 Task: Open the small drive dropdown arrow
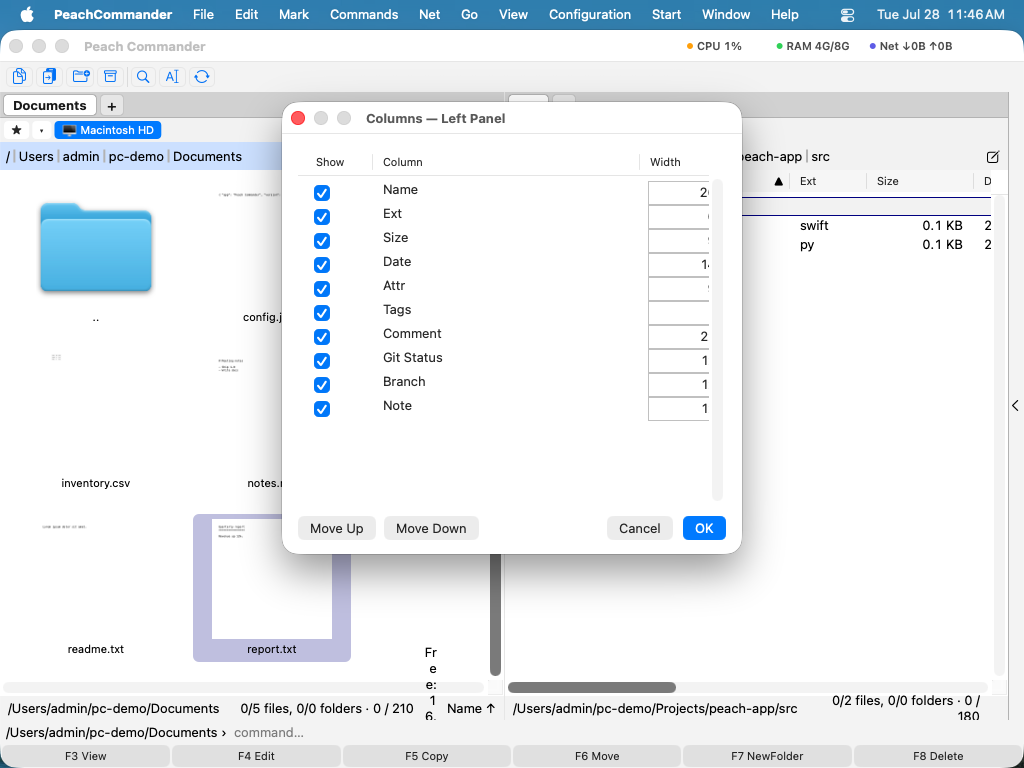coord(41,130)
